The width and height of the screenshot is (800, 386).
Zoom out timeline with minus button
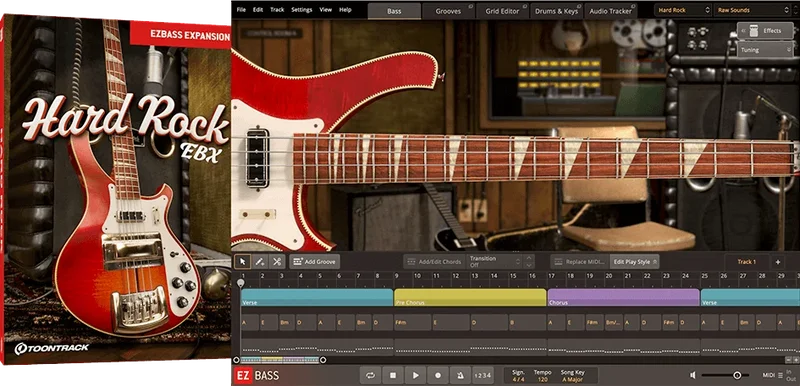click(788, 359)
